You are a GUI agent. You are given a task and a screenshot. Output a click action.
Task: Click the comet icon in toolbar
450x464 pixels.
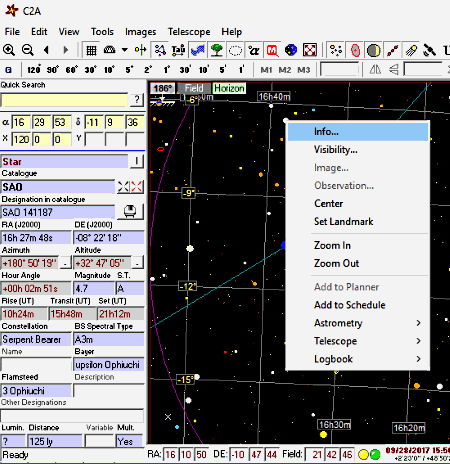[411, 50]
